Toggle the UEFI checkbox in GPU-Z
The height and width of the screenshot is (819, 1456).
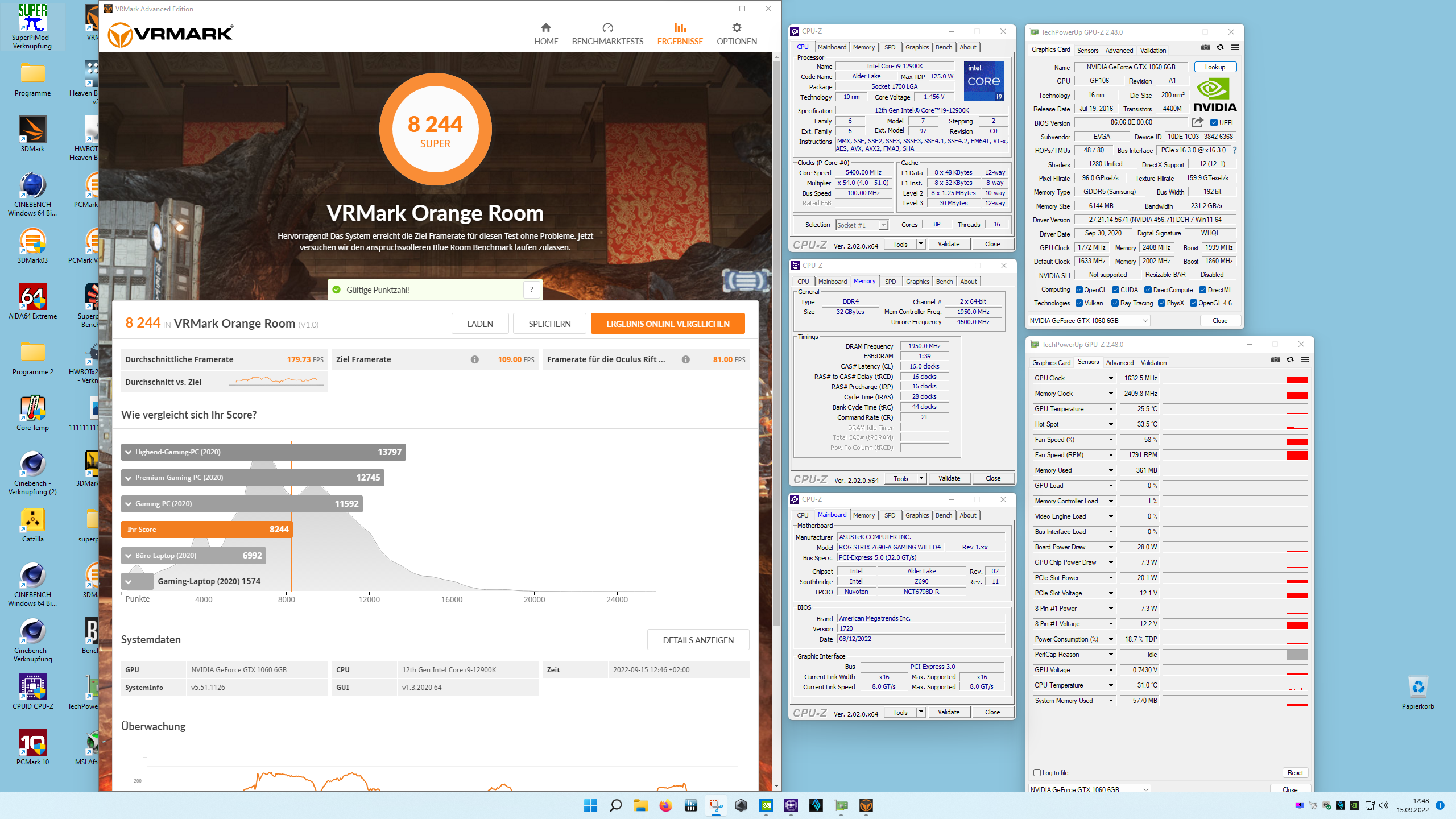(1214, 123)
